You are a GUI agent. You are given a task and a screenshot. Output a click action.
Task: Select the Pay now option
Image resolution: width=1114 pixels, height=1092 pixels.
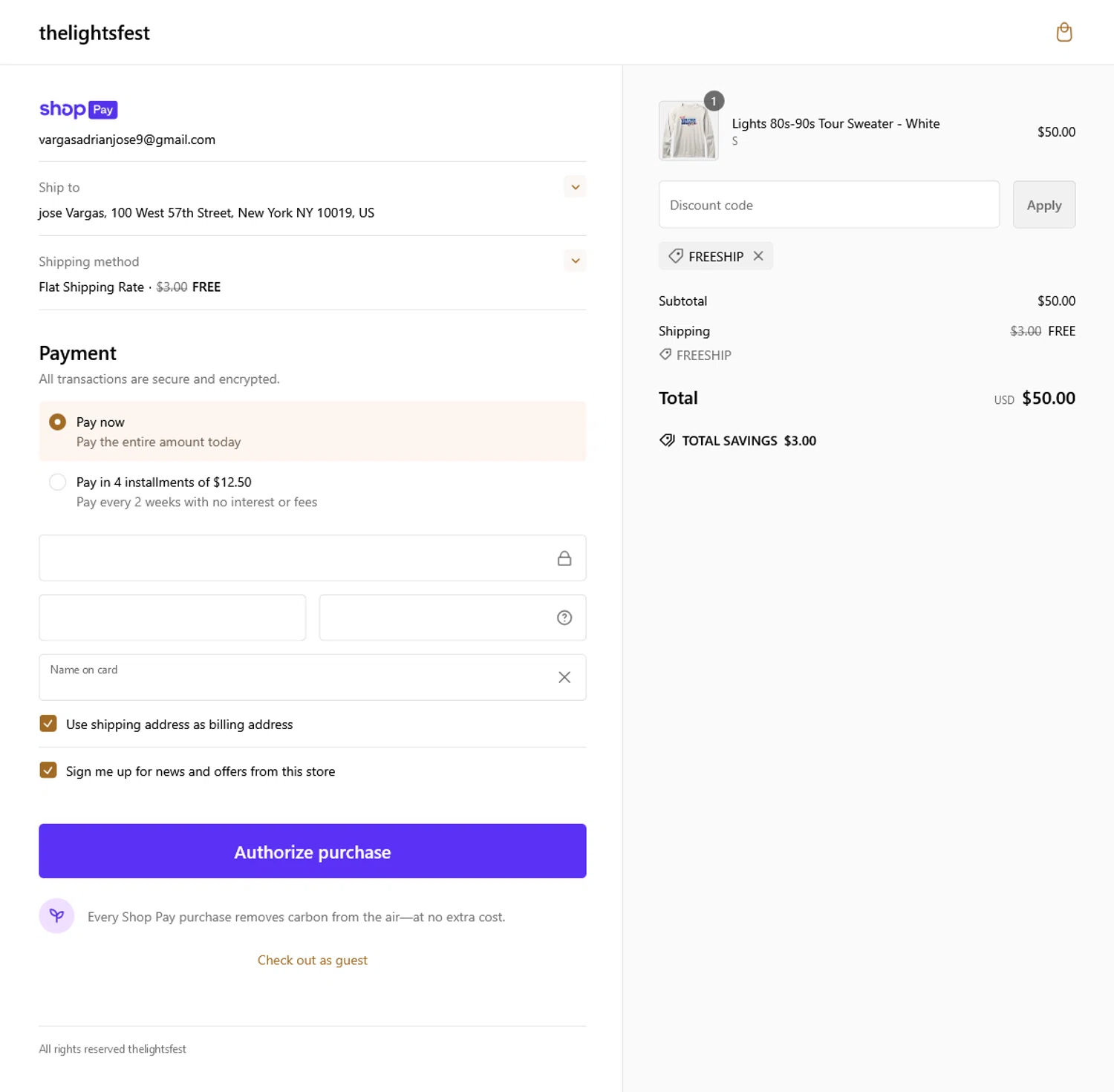pos(57,422)
